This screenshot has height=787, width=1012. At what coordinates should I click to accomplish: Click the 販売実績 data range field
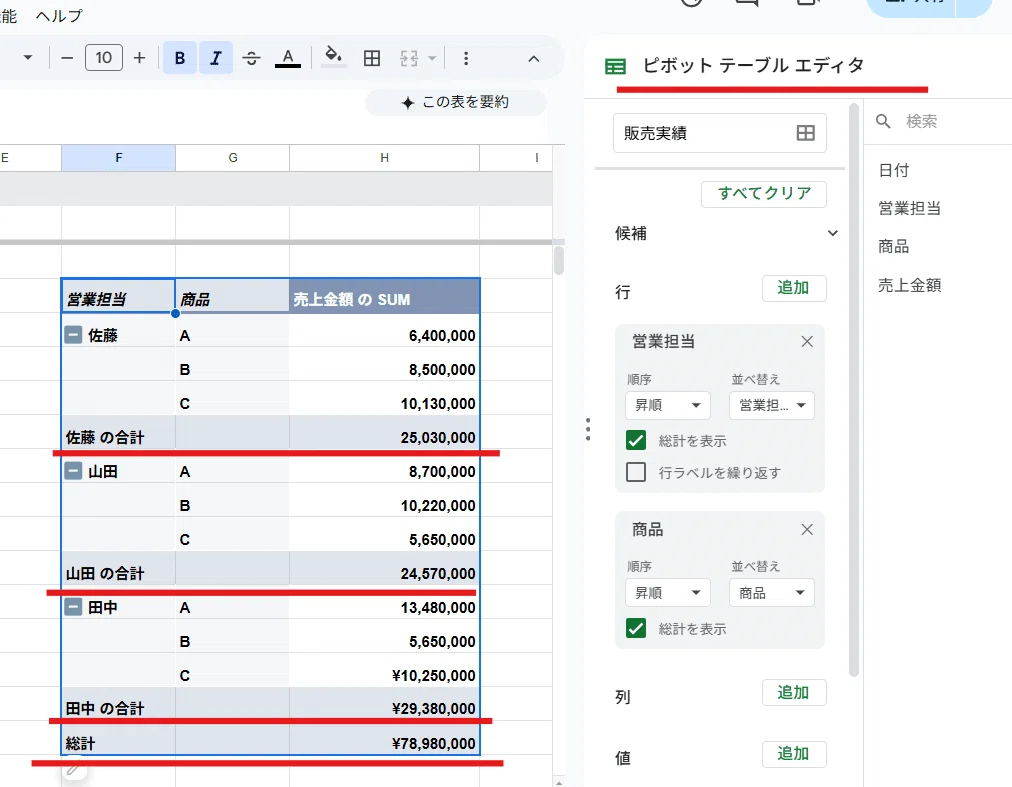pos(720,133)
